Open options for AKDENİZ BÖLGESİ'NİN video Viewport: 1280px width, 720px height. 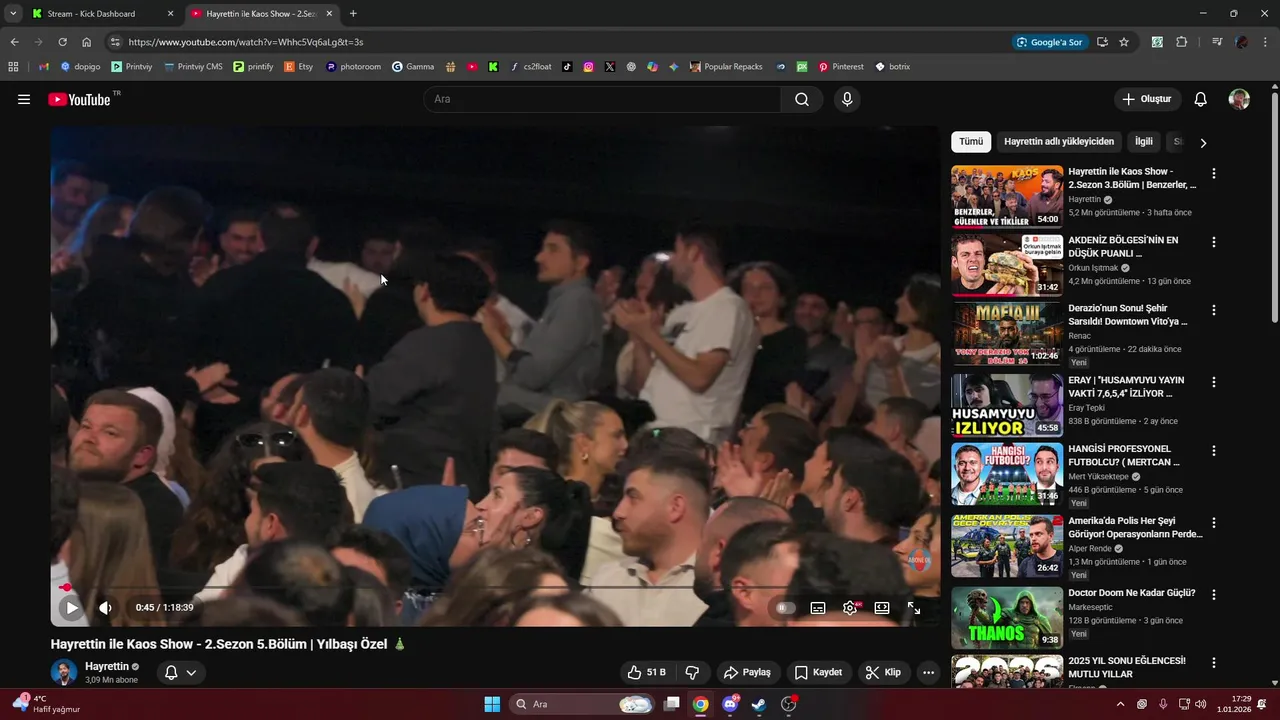click(x=1214, y=242)
